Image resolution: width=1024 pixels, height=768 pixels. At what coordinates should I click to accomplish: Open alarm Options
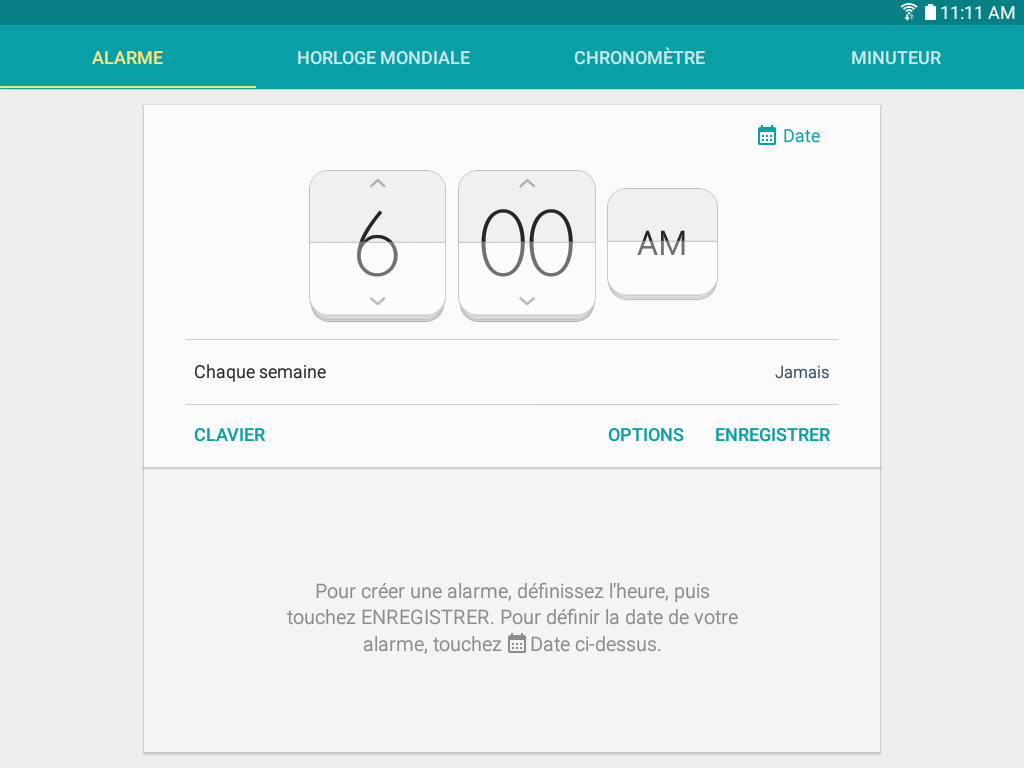click(x=646, y=435)
